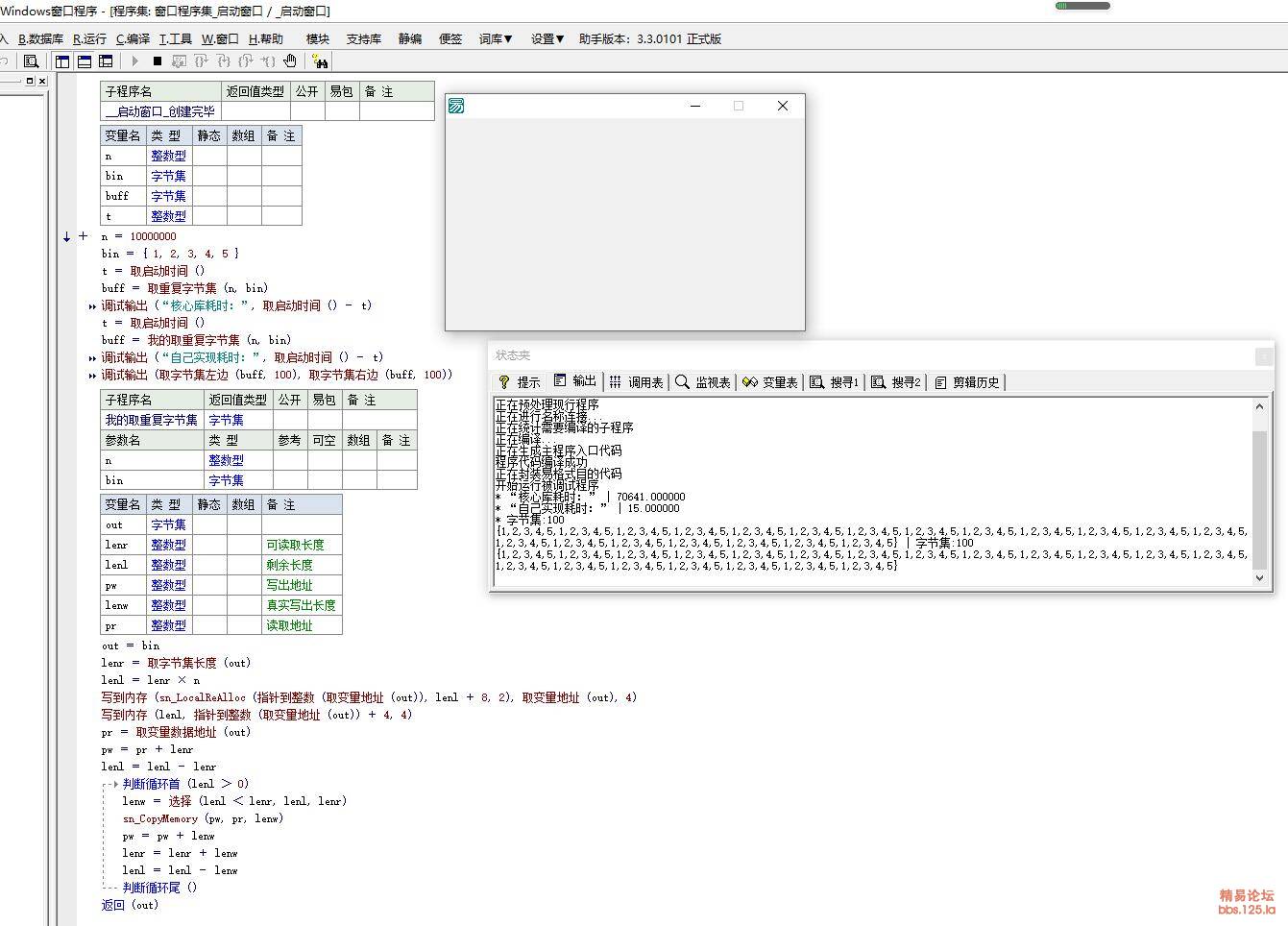Click the 调试输出 "核心库耗时：" code line

(x=236, y=305)
